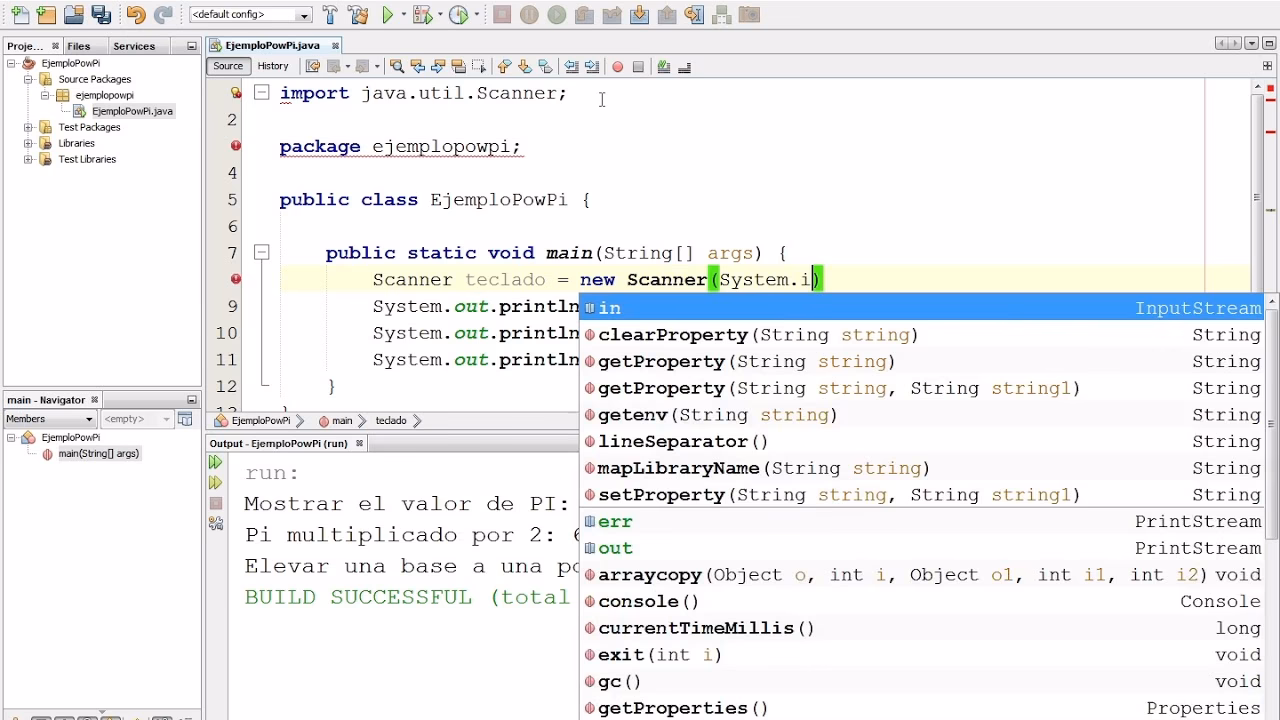Screen dimensions: 1280x720
Task: Start macro recording with the red circle
Action: click(x=617, y=66)
